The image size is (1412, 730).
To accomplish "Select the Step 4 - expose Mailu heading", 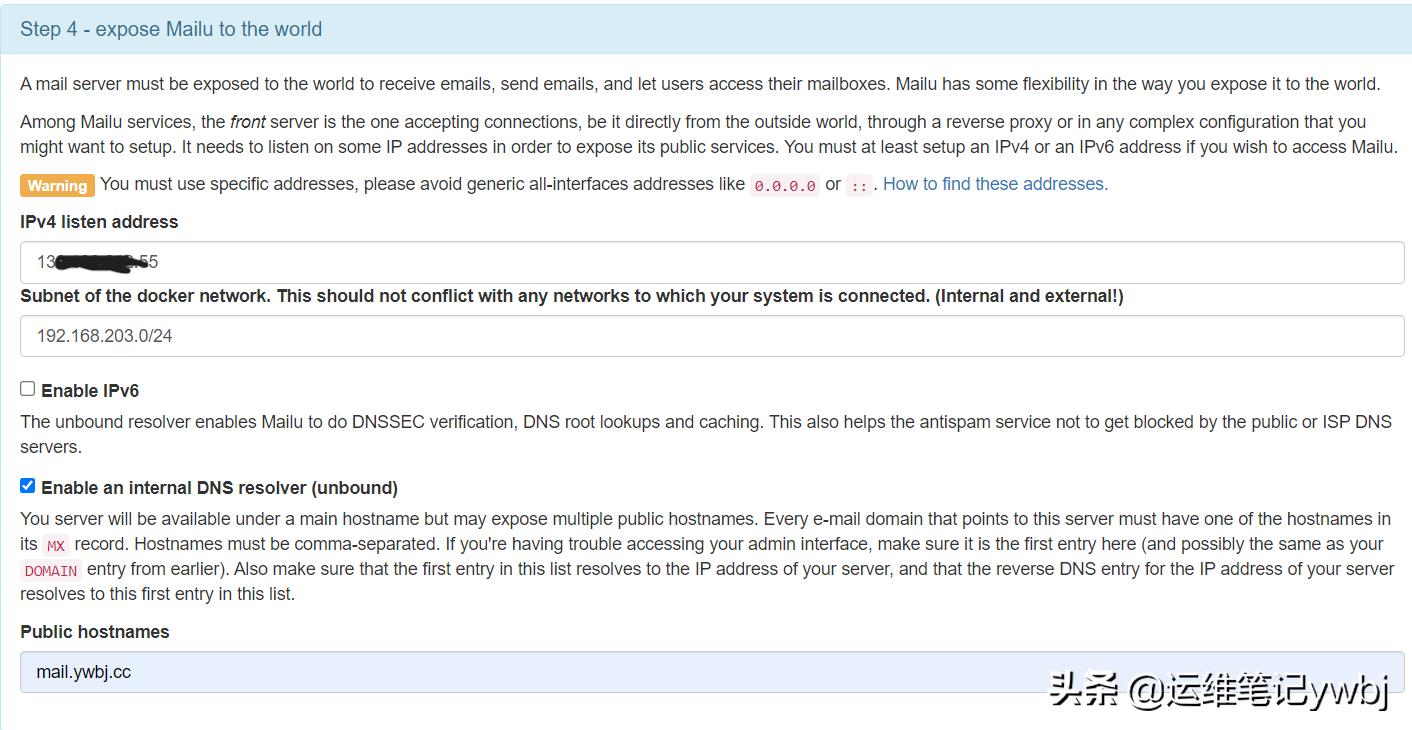I will 171,29.
